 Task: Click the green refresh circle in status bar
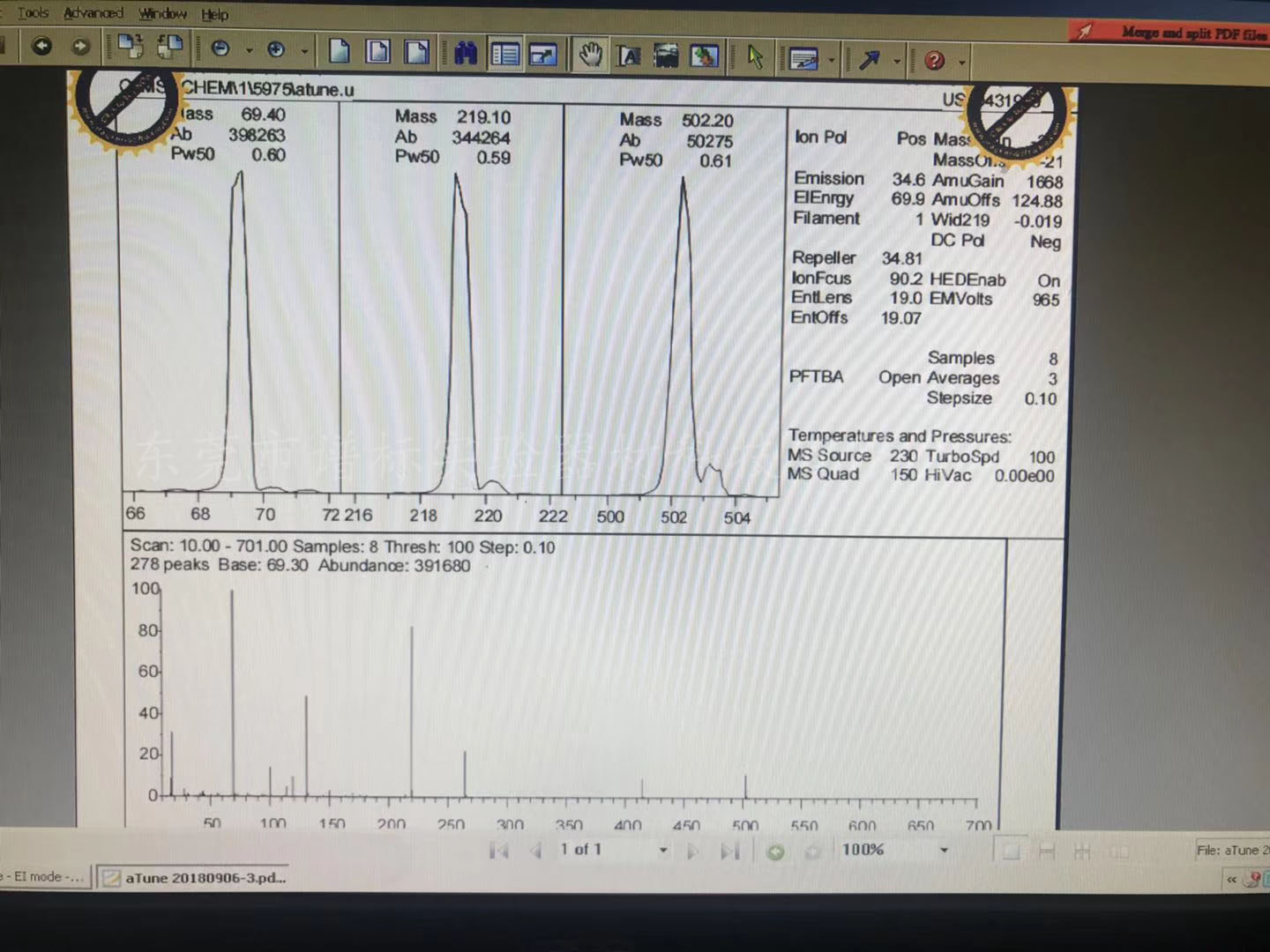tap(775, 852)
